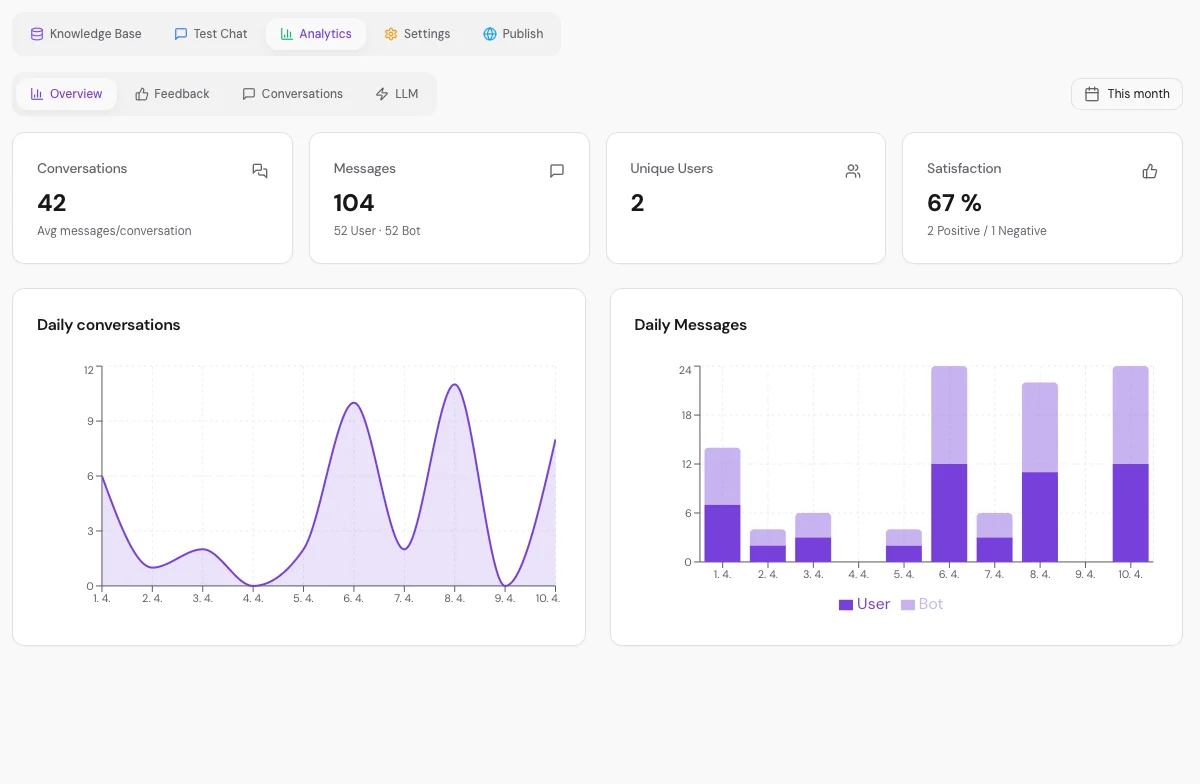1200x784 pixels.
Task: Click the 42 conversations value
Action: (x=52, y=203)
